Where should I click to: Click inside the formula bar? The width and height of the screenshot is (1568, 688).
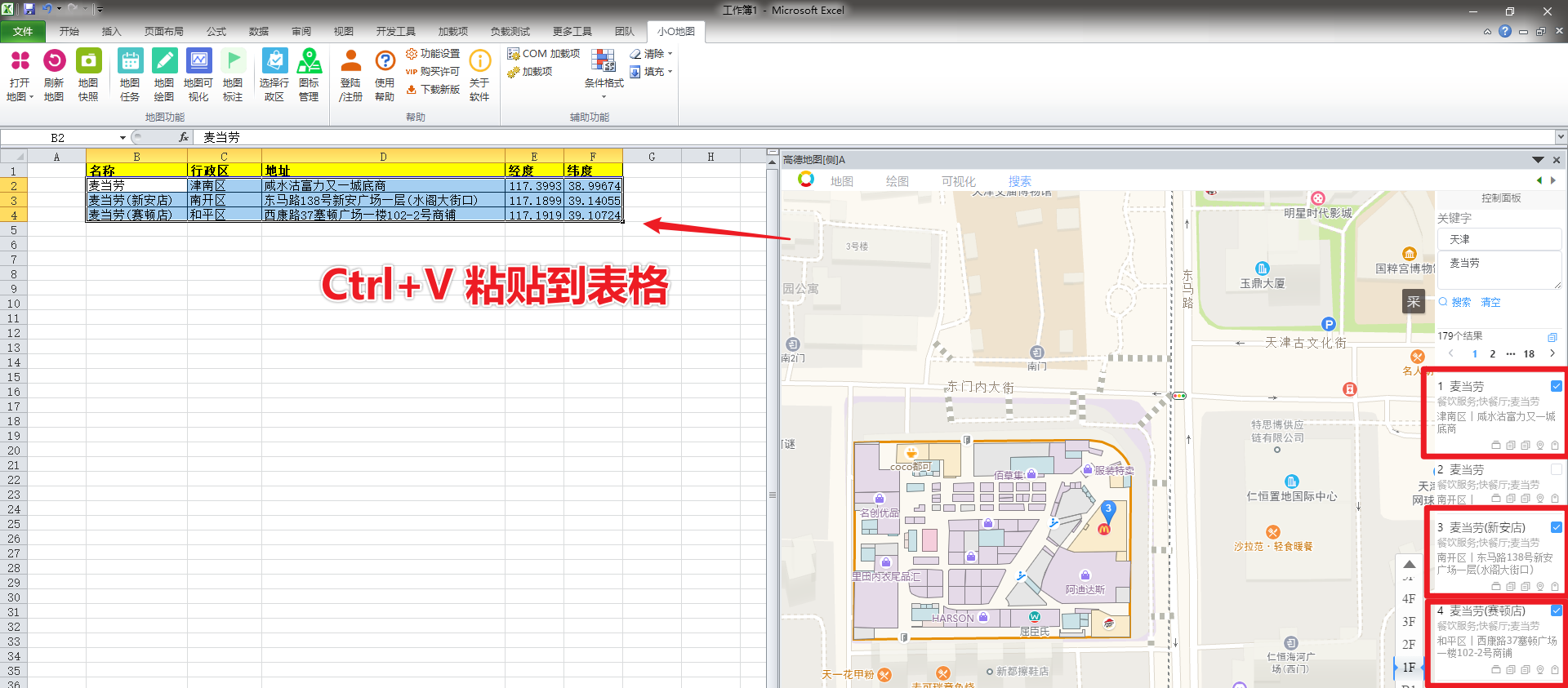coord(874,137)
